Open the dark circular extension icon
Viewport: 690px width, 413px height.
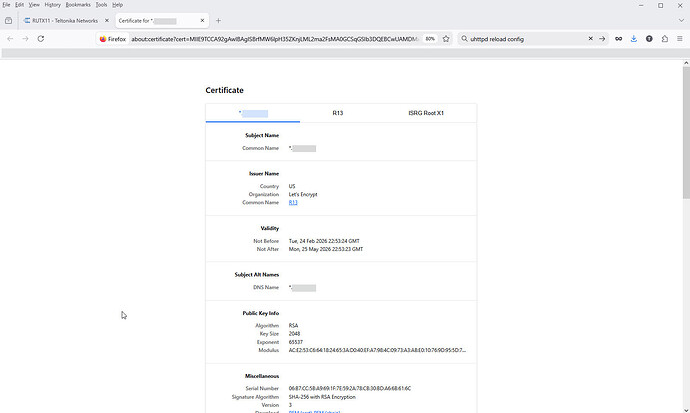coord(649,39)
